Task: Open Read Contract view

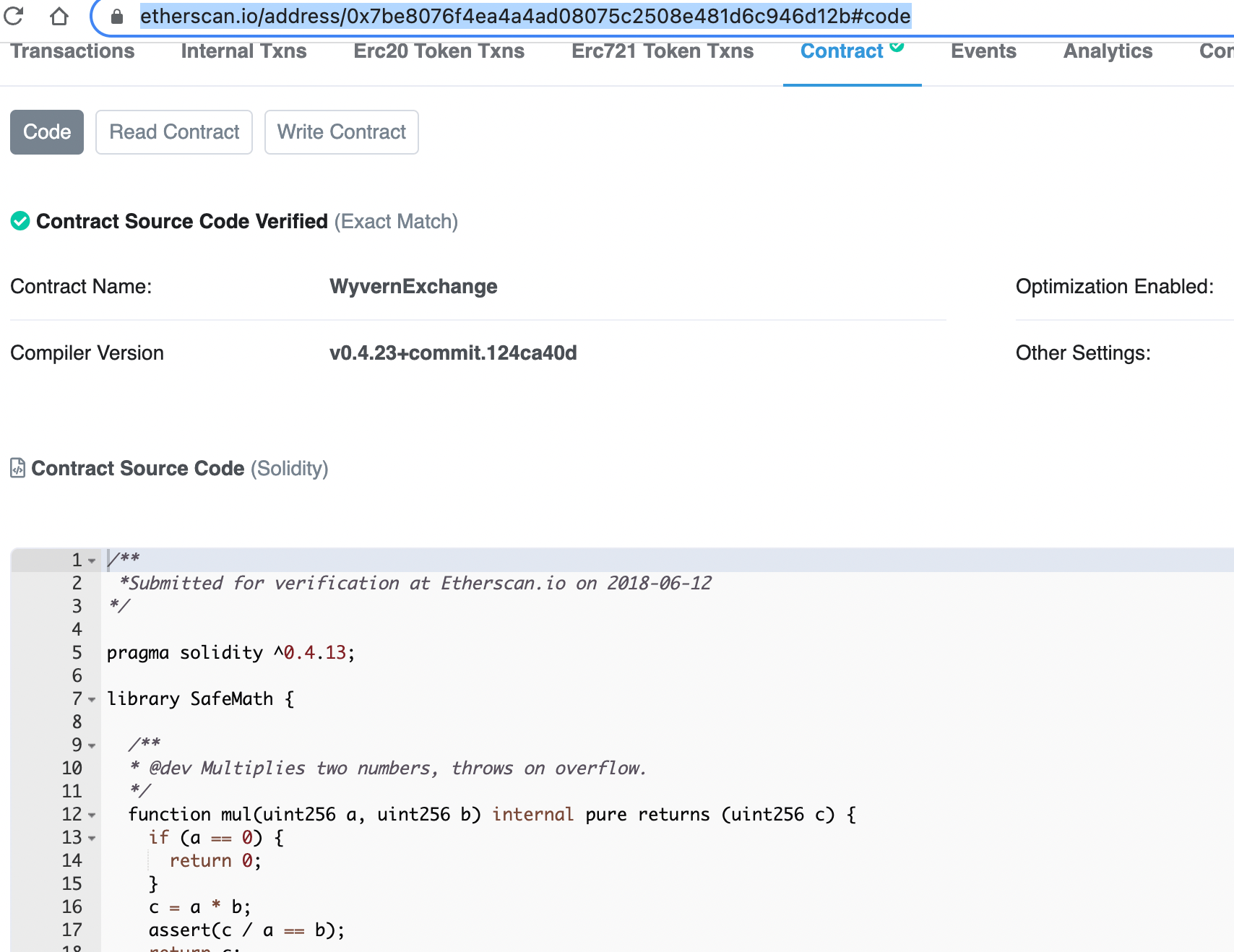Action: [x=174, y=132]
